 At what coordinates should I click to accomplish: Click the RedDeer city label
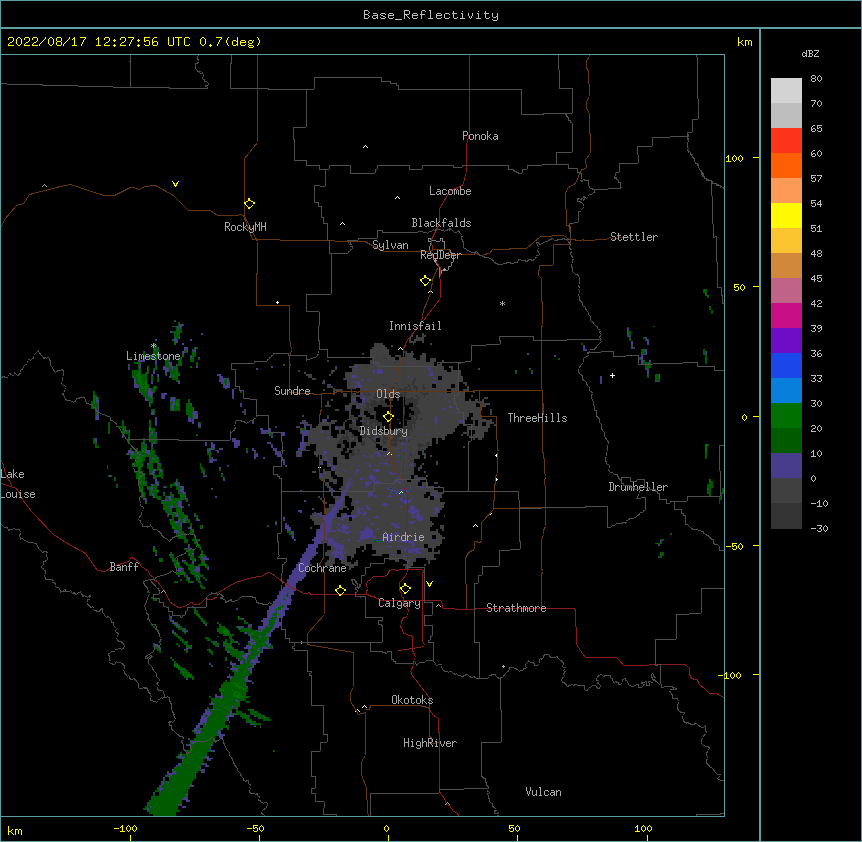tap(440, 255)
